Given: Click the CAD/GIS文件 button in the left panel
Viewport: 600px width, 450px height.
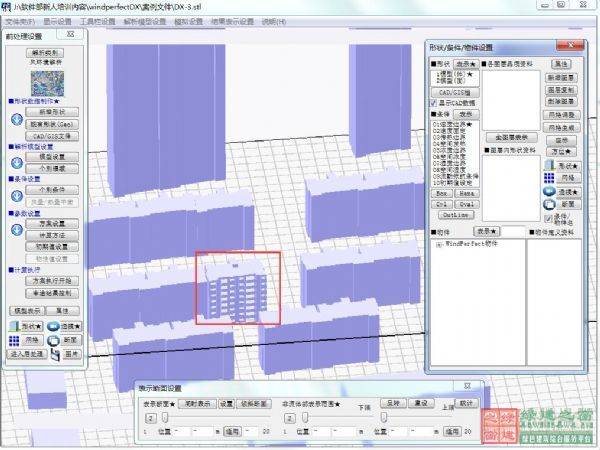Looking at the screenshot, I should (50, 136).
